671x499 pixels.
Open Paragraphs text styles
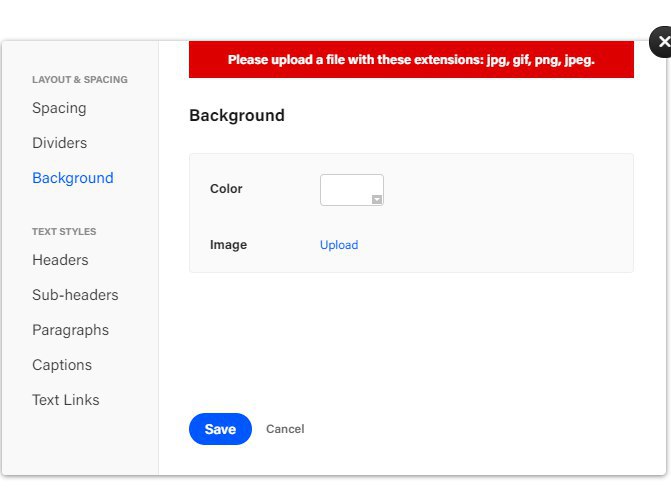(71, 330)
